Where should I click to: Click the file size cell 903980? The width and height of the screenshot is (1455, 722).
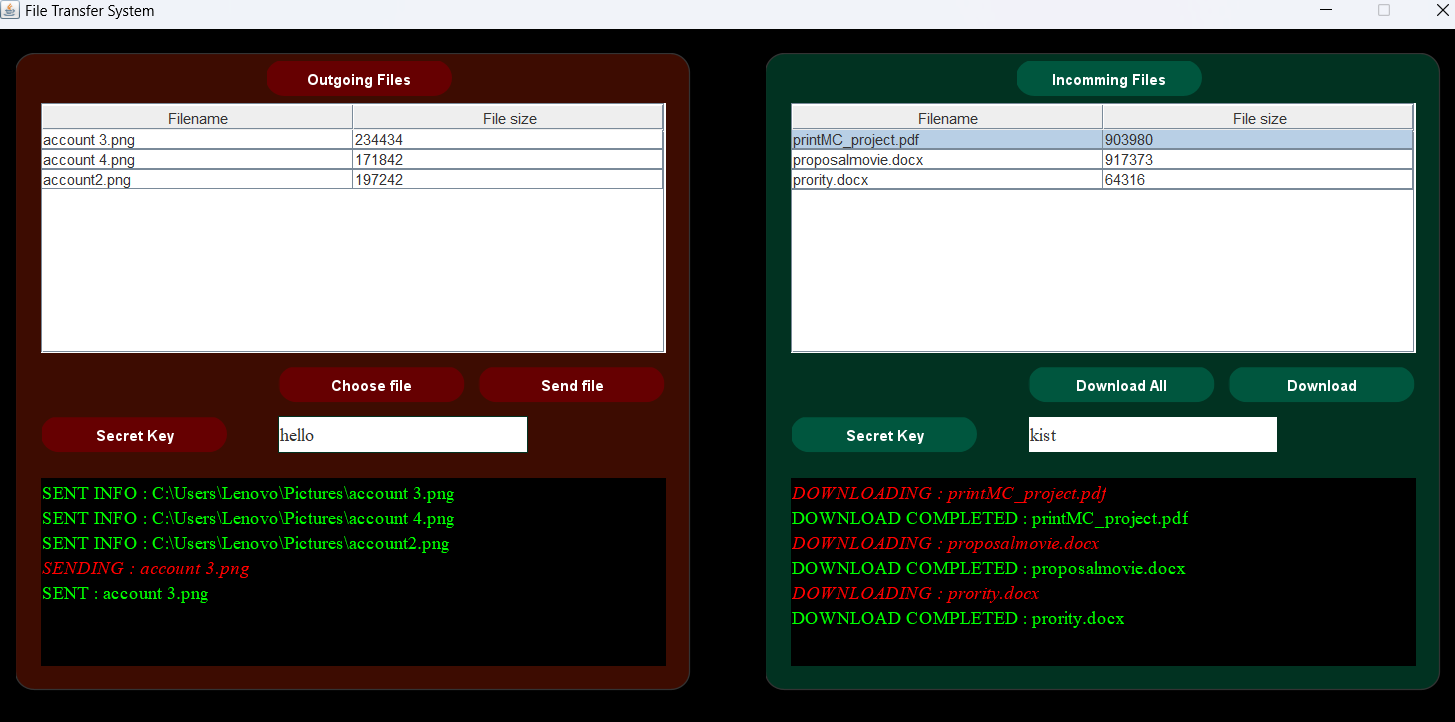1258,140
